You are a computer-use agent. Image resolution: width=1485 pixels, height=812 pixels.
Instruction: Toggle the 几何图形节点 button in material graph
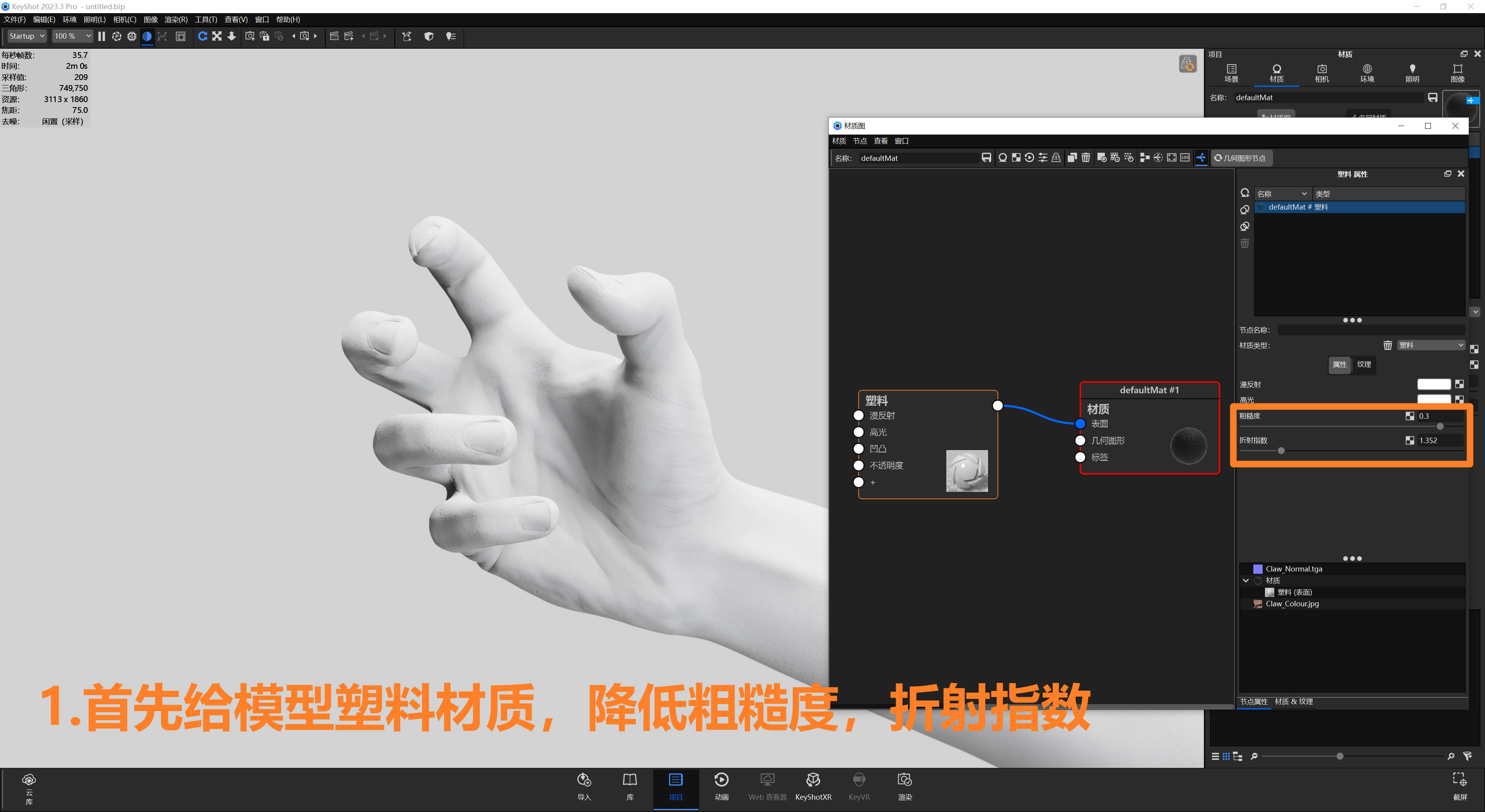1242,158
